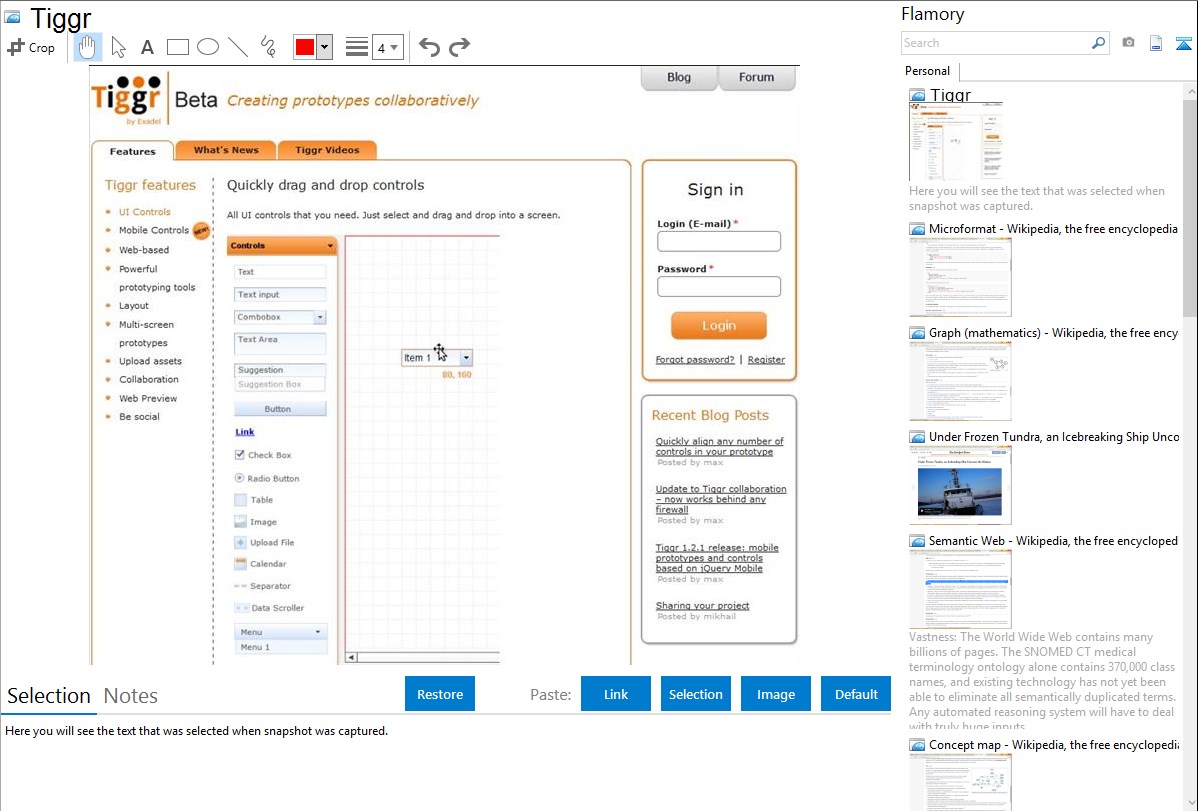Screen dimensions: 1198x811
Task: Open the annotation color dropdown arrow
Action: (x=324, y=47)
